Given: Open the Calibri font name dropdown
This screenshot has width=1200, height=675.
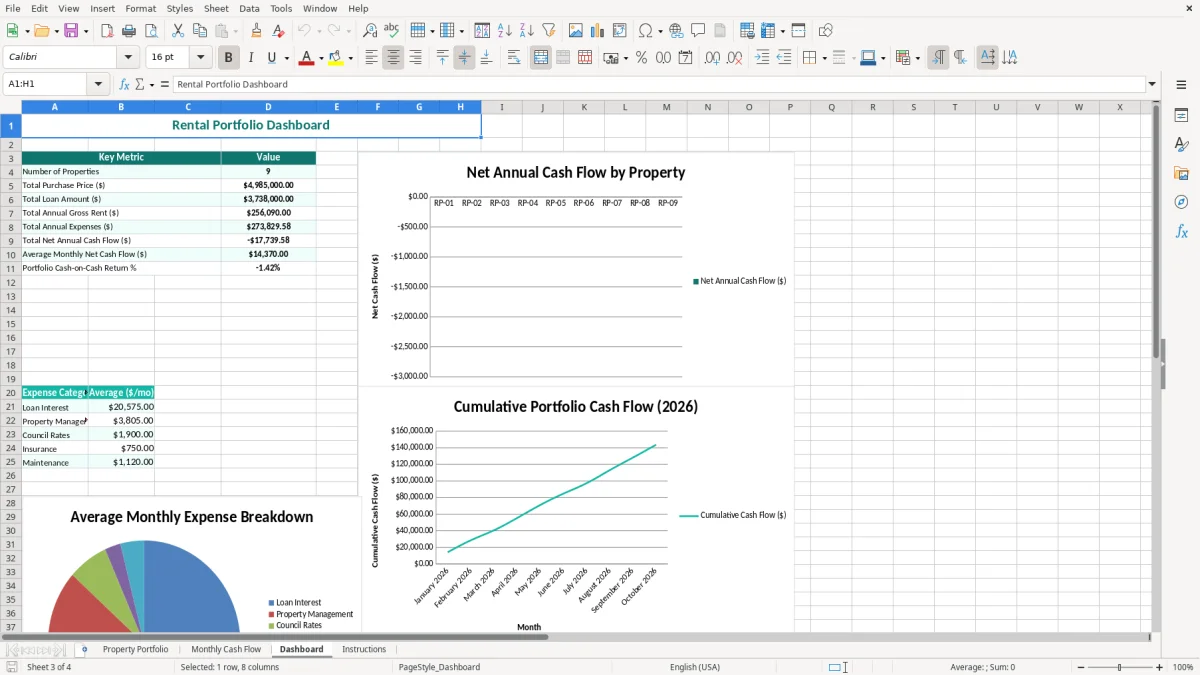Looking at the screenshot, I should pos(128,58).
